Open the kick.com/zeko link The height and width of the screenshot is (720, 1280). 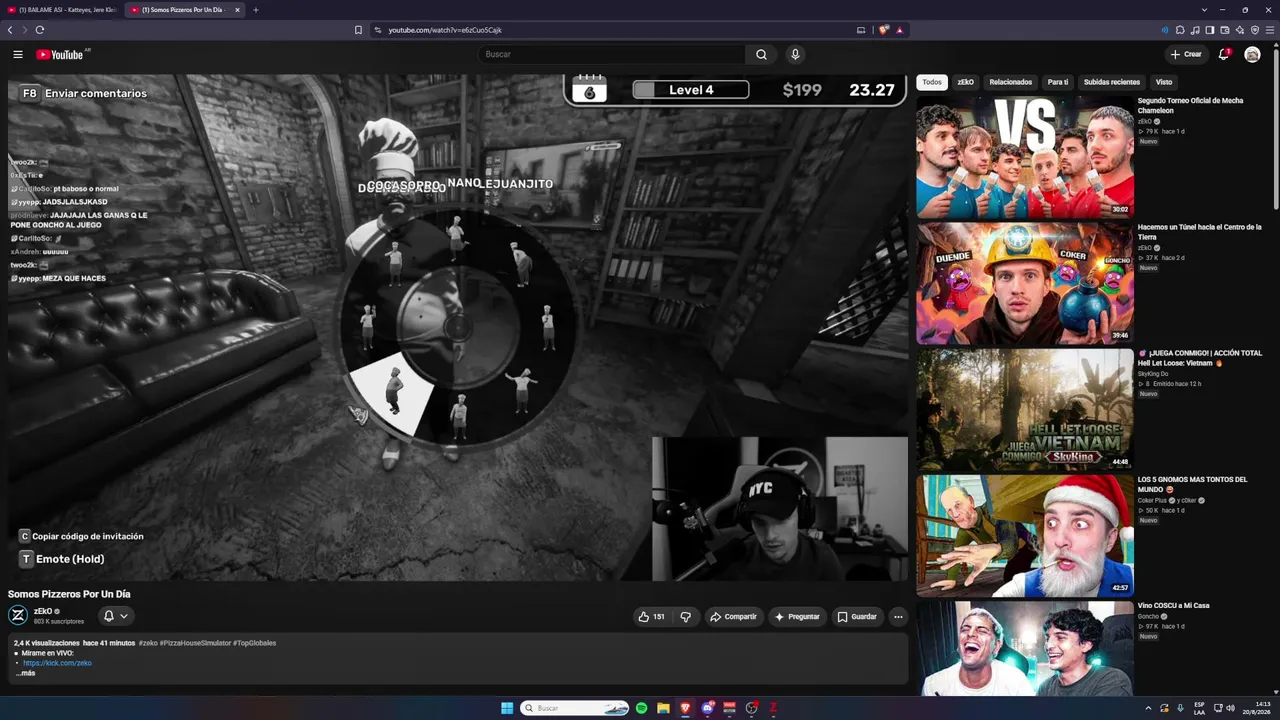57,663
